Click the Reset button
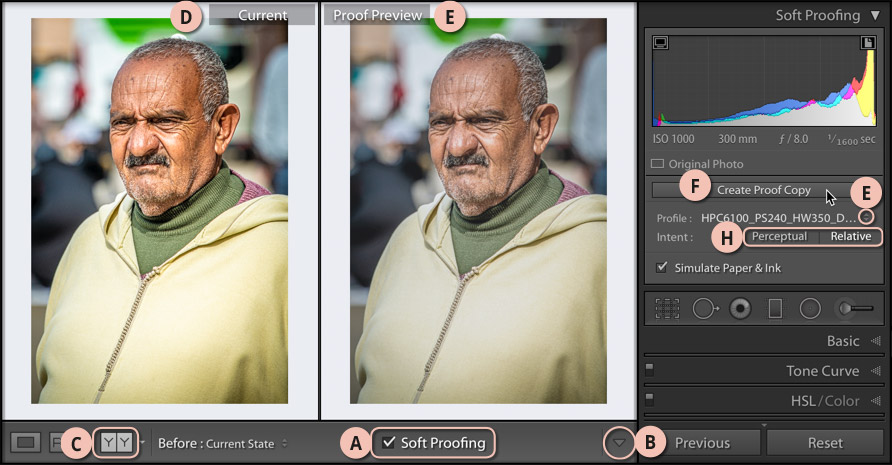The height and width of the screenshot is (465, 892). (x=825, y=443)
